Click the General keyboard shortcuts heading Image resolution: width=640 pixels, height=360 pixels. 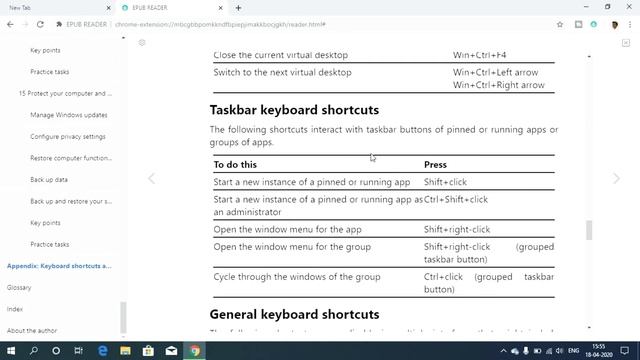(294, 314)
